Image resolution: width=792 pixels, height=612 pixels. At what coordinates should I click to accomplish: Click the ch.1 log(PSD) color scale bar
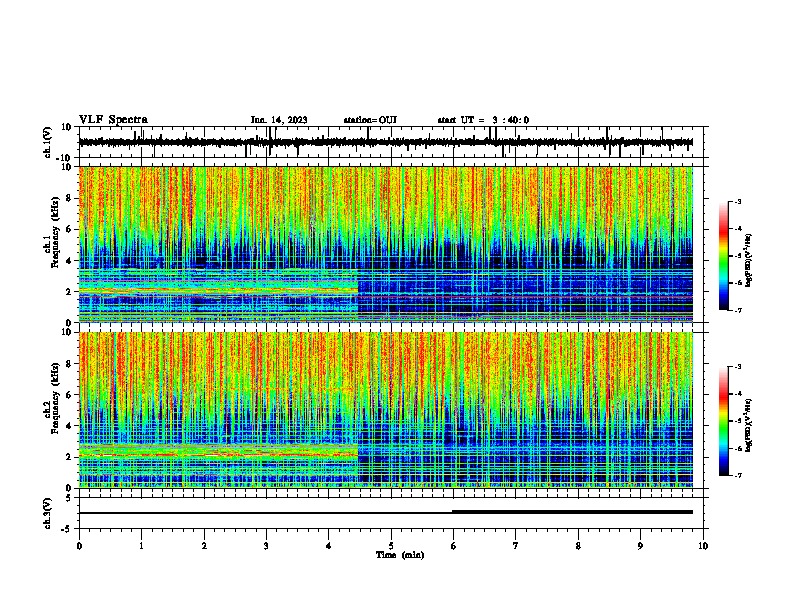(724, 256)
